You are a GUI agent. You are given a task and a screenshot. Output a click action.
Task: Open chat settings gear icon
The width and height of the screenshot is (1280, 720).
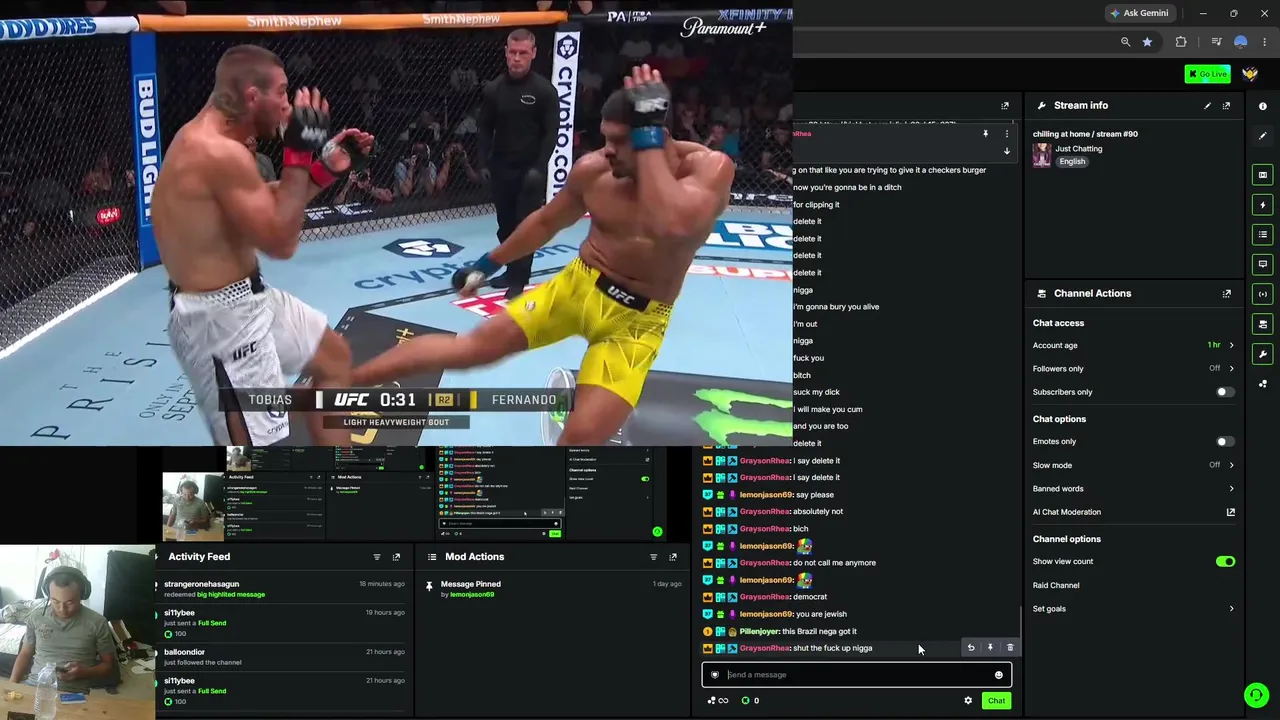click(x=968, y=701)
